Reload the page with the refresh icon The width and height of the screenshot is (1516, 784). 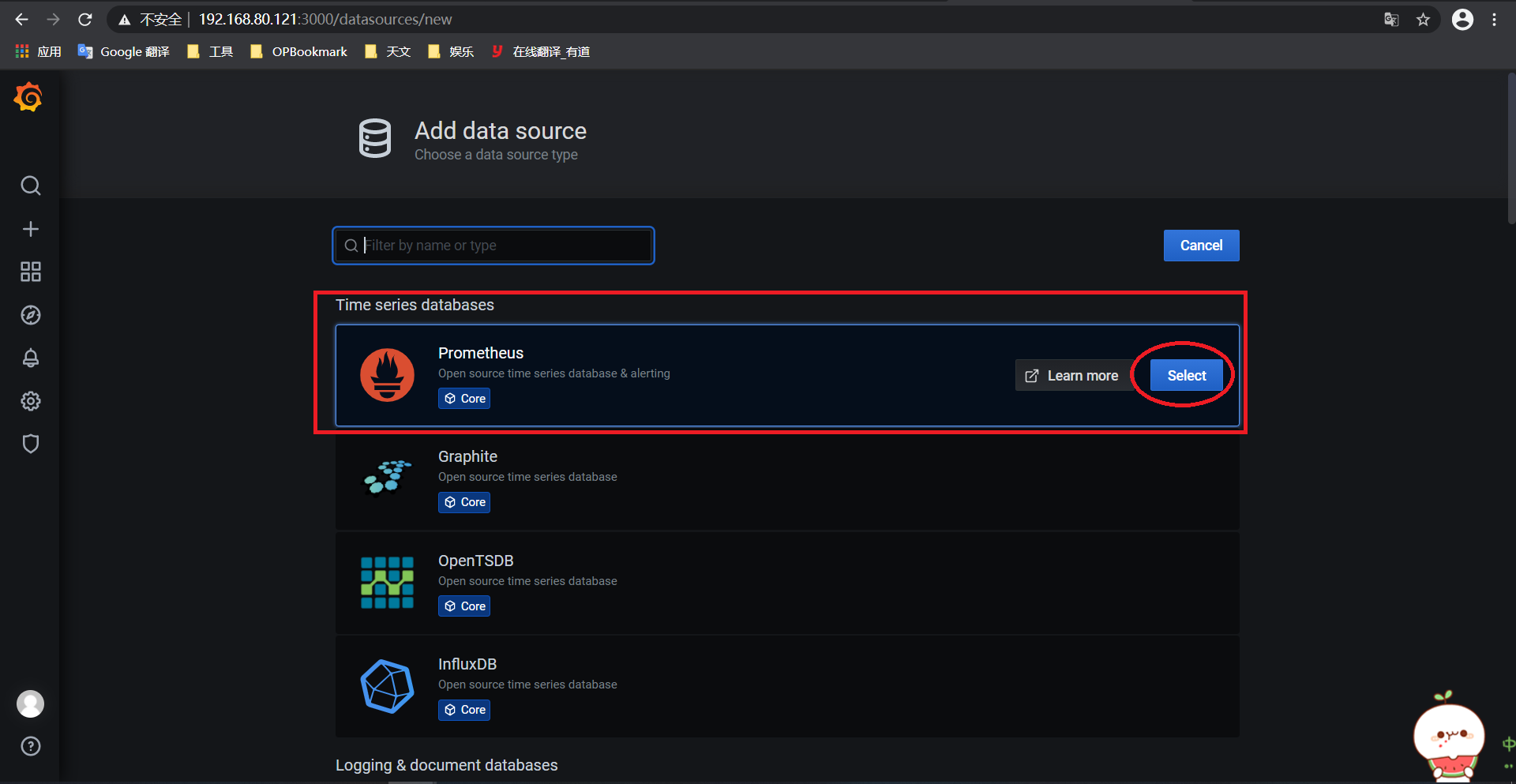pyautogui.click(x=85, y=19)
